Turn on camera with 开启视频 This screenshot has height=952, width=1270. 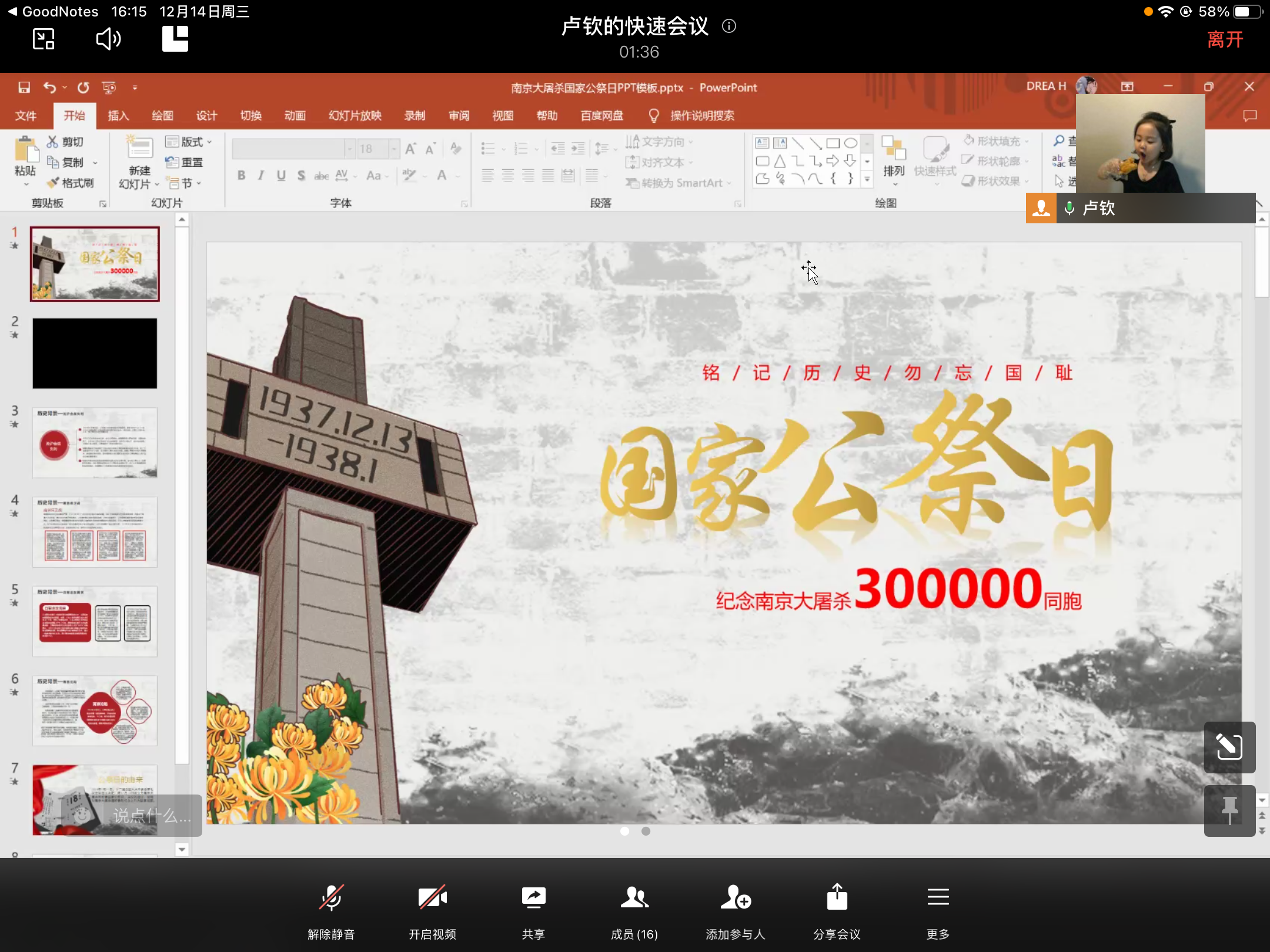point(432,910)
